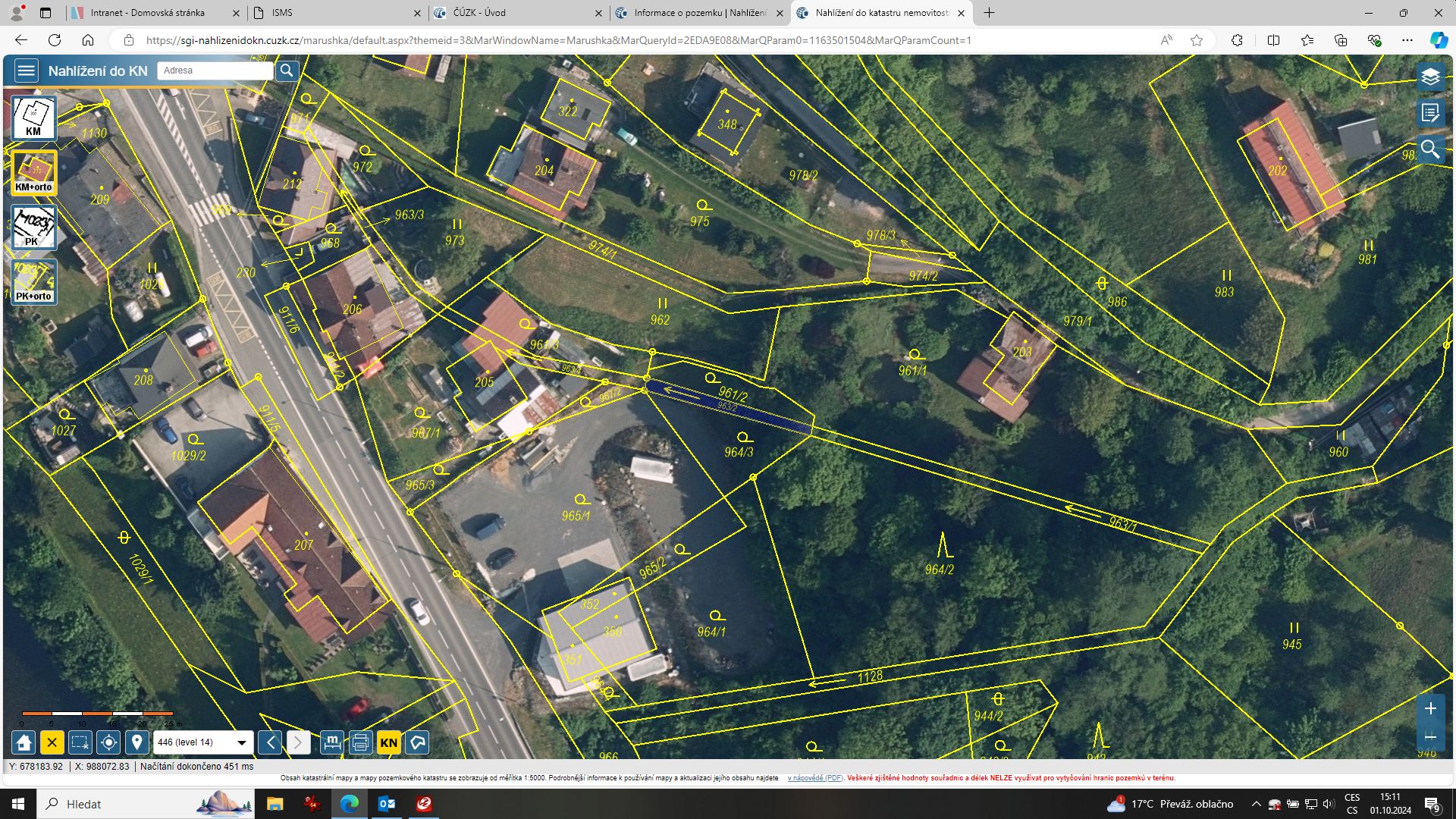
Task: Open the v nápovědě (PDF) link
Action: (814, 778)
